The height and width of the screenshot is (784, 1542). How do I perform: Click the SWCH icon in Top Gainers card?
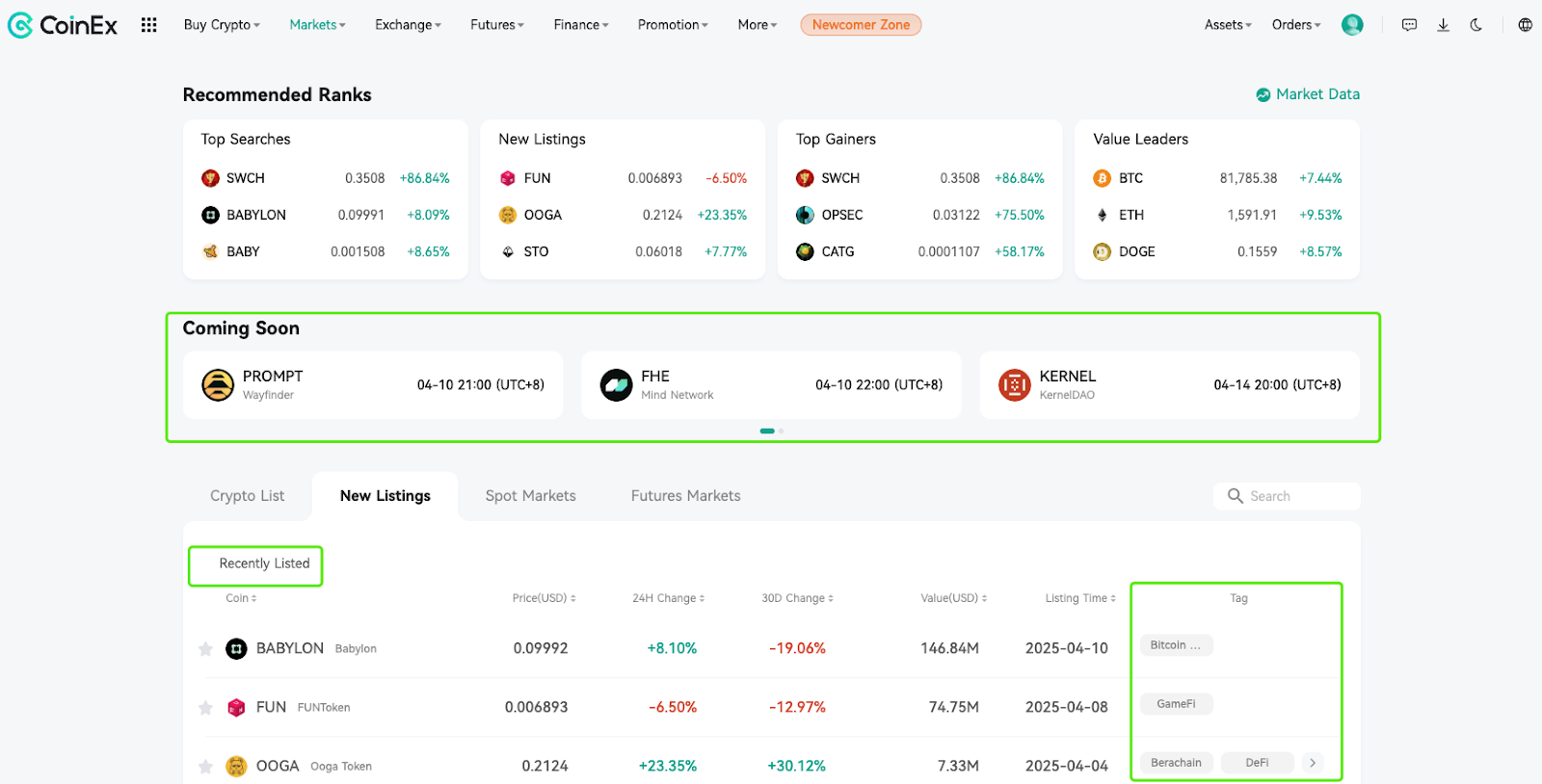click(x=805, y=178)
